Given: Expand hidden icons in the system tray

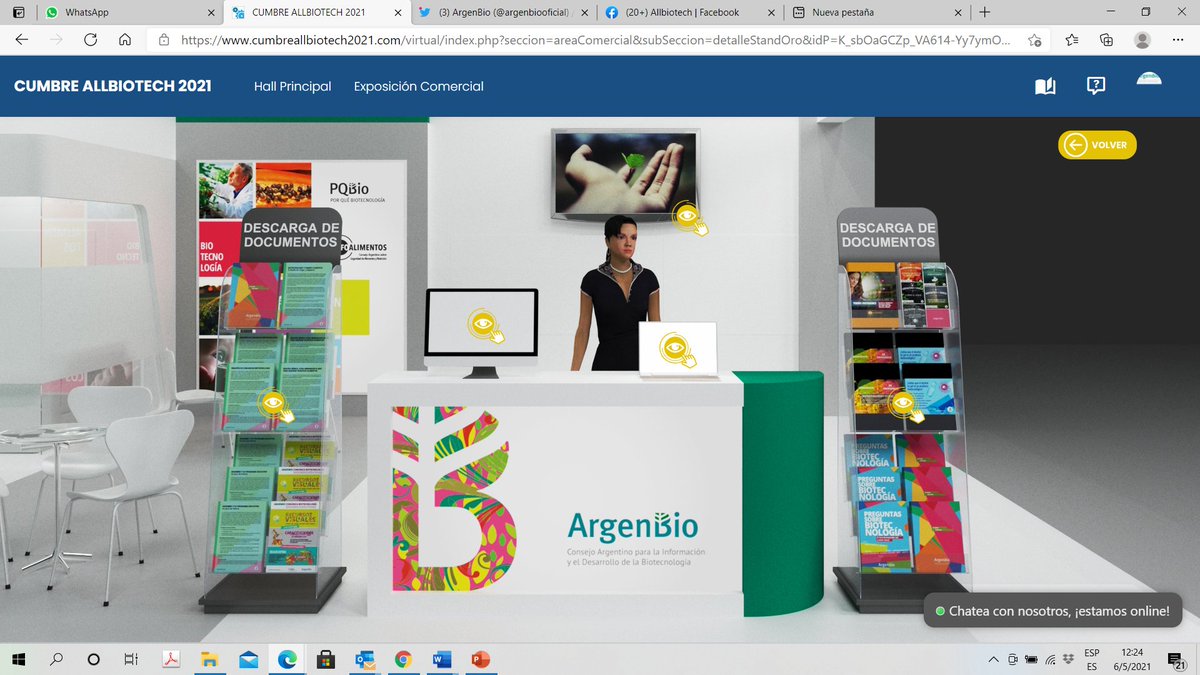Looking at the screenshot, I should click(993, 659).
